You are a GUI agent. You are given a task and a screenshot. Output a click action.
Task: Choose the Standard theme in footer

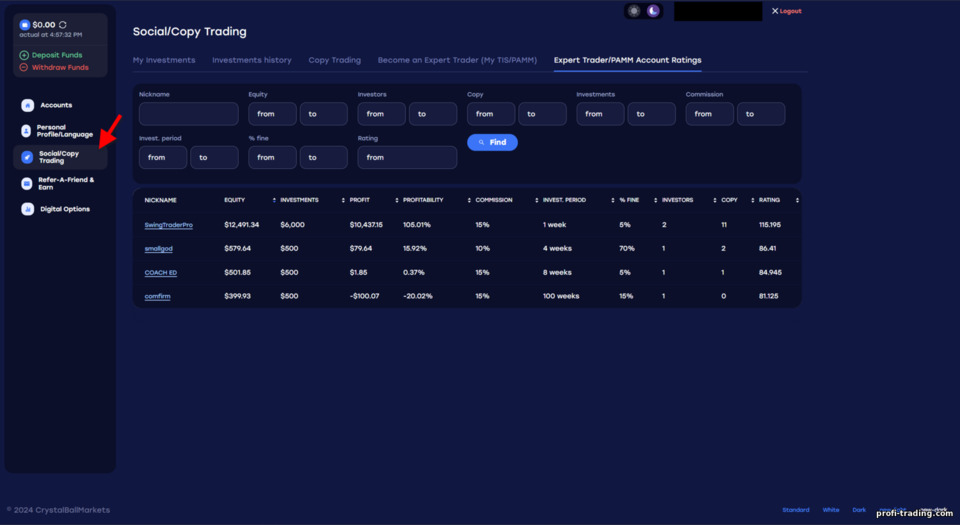click(x=795, y=510)
